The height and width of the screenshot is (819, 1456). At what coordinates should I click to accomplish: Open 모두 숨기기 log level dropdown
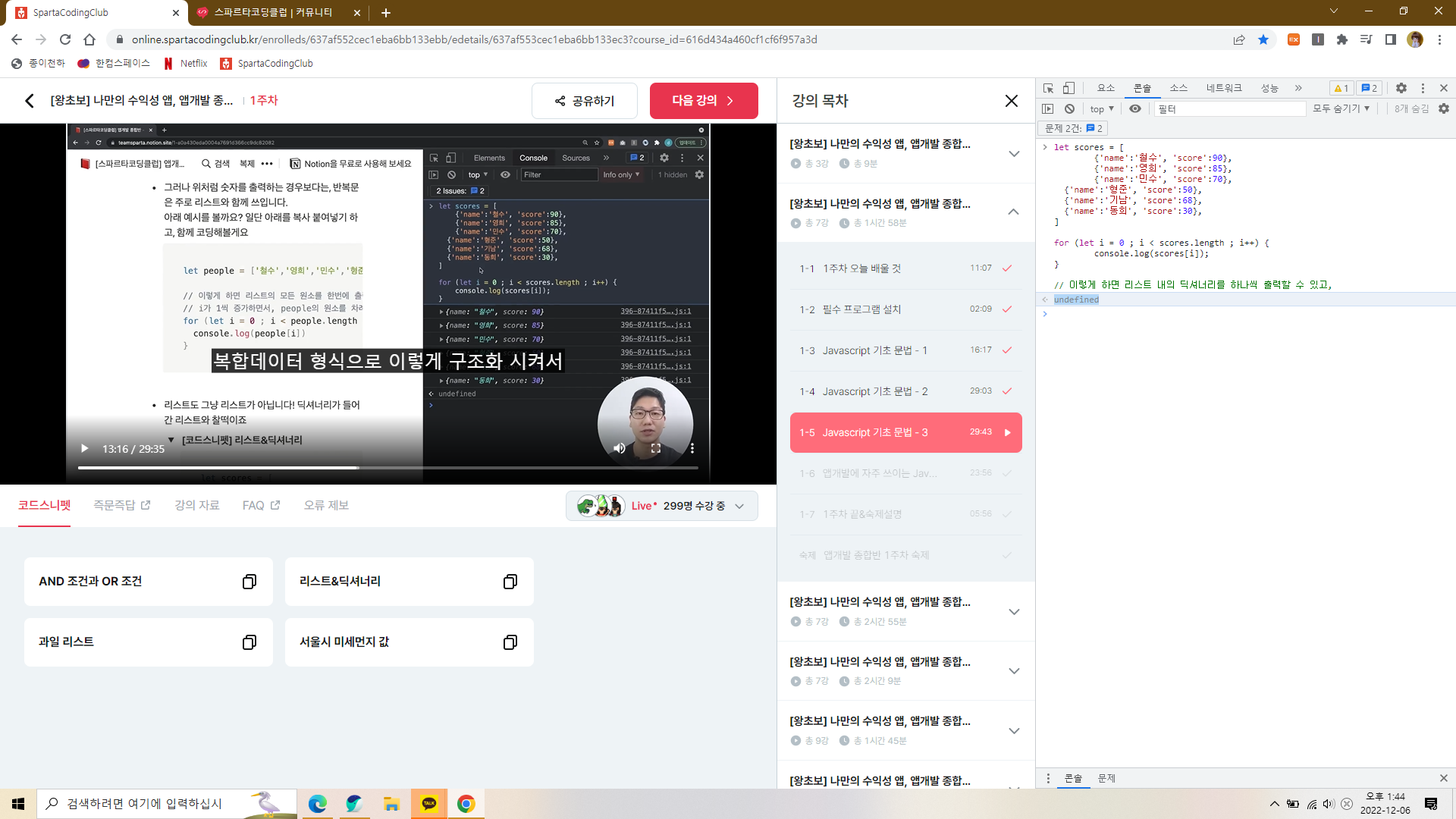1341,109
